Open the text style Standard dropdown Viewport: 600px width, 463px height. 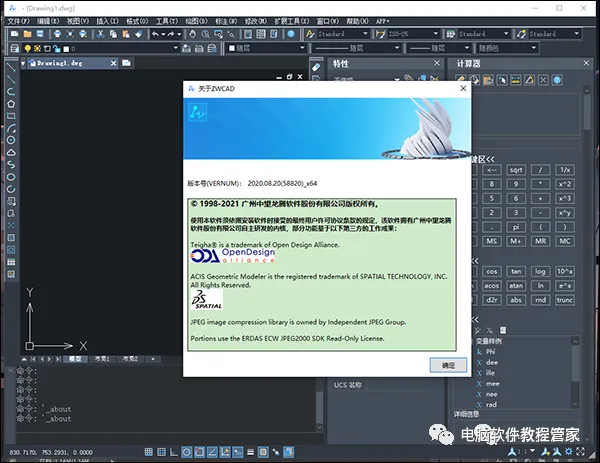342,34
